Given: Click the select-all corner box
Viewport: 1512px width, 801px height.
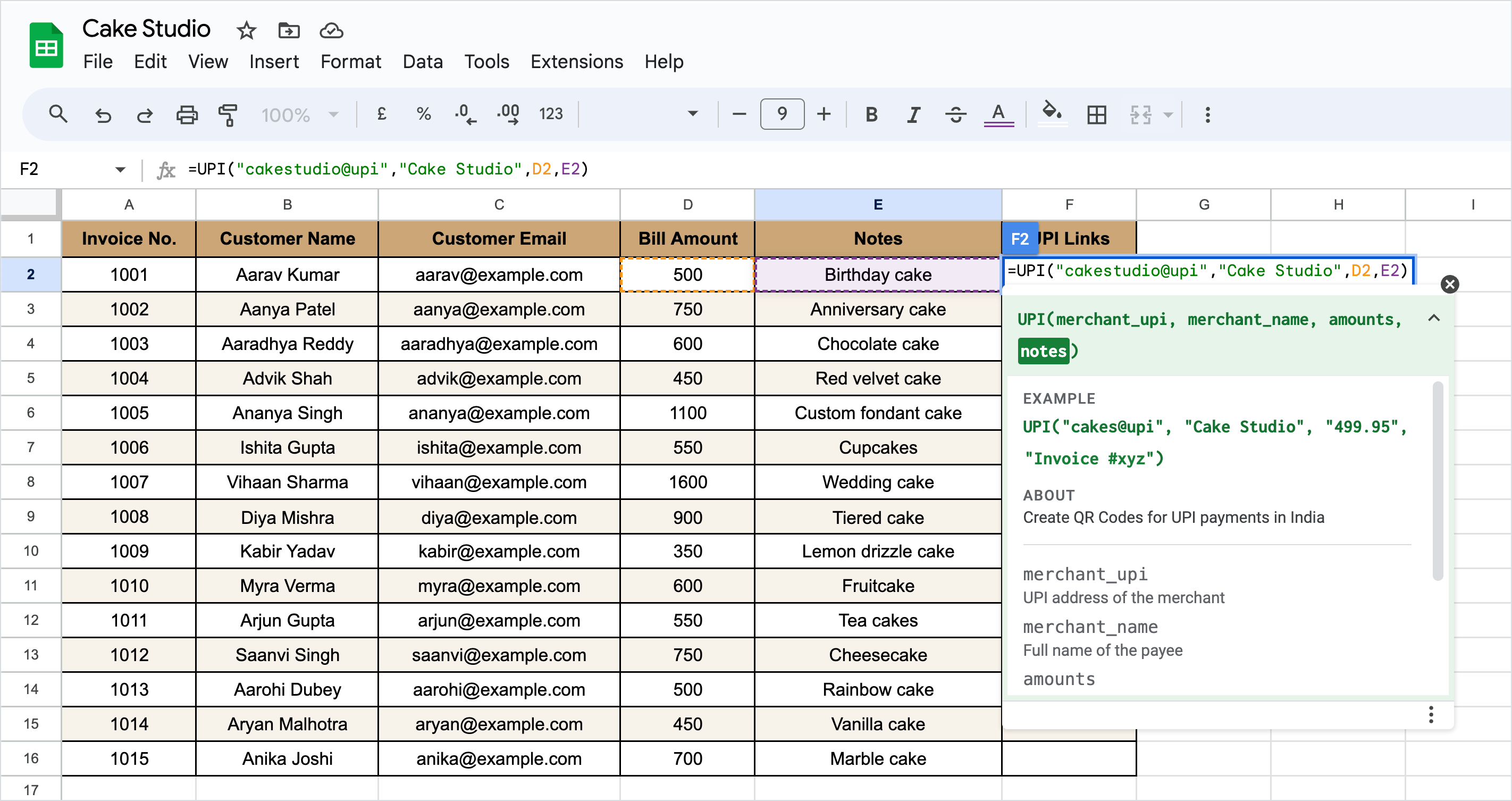Looking at the screenshot, I should (30, 204).
